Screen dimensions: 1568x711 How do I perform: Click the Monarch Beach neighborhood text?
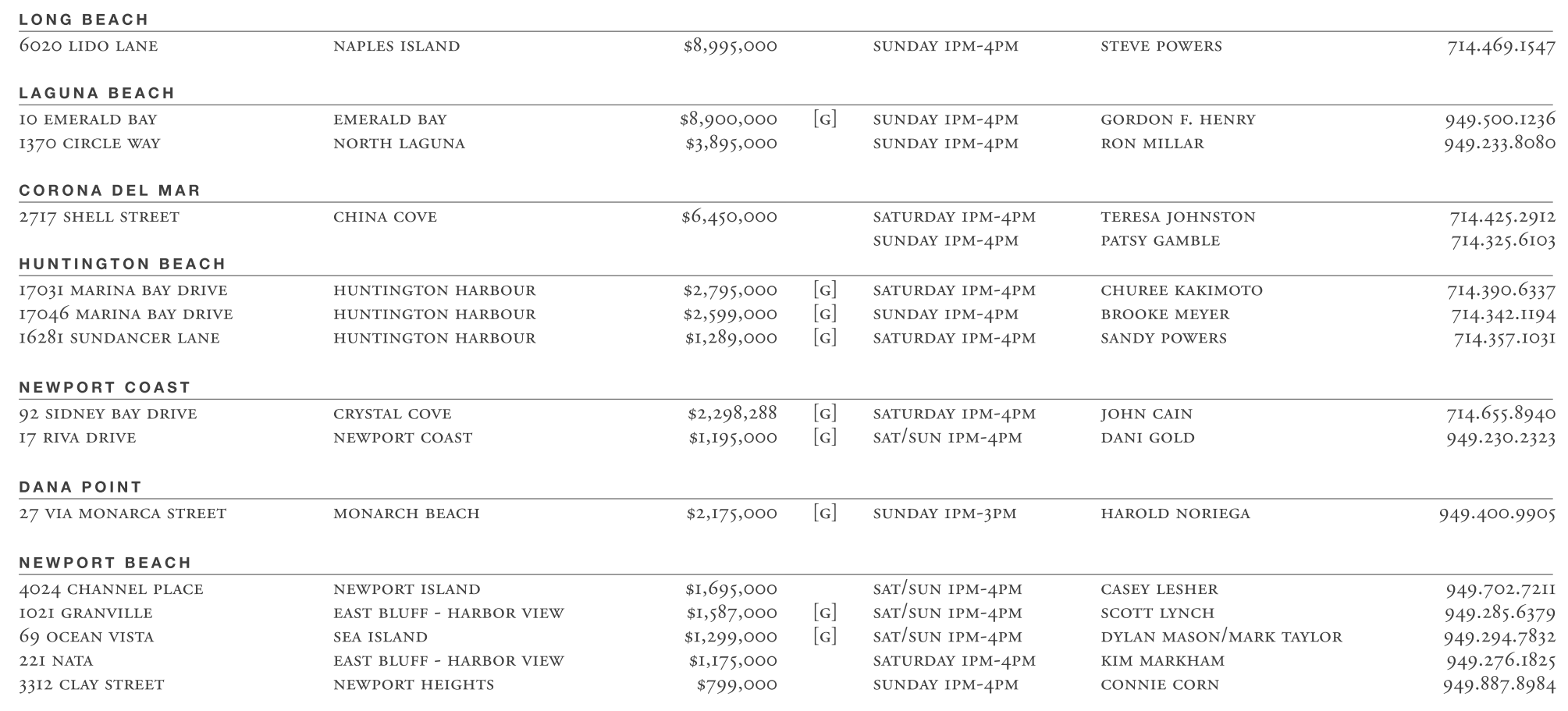[406, 514]
